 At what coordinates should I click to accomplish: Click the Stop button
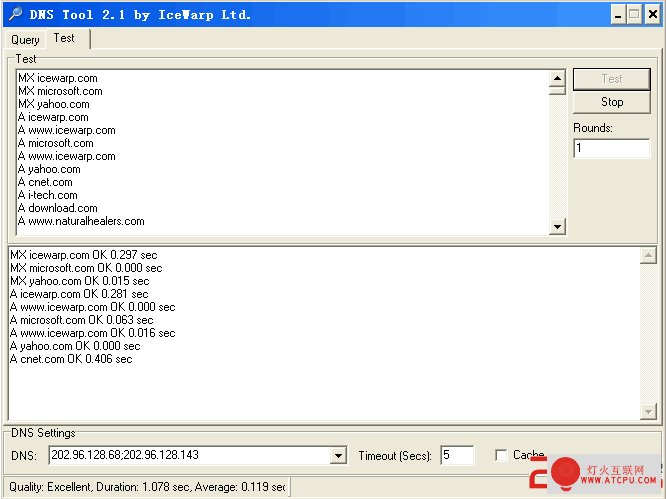(612, 102)
